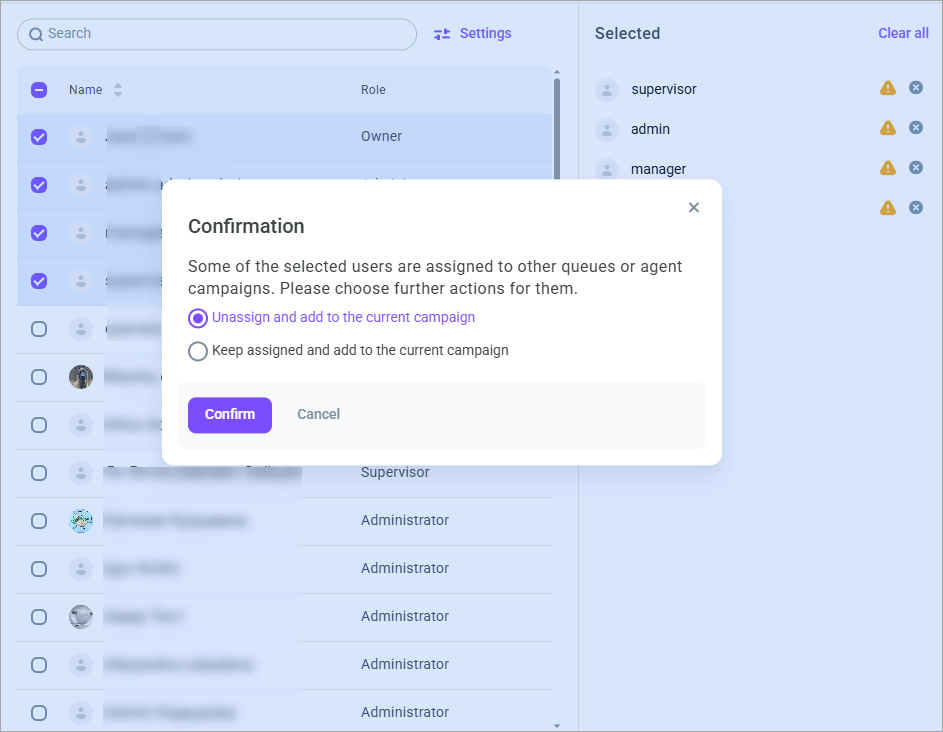Click the user list scrollbar thumb
The height and width of the screenshot is (732, 943).
coord(557,129)
